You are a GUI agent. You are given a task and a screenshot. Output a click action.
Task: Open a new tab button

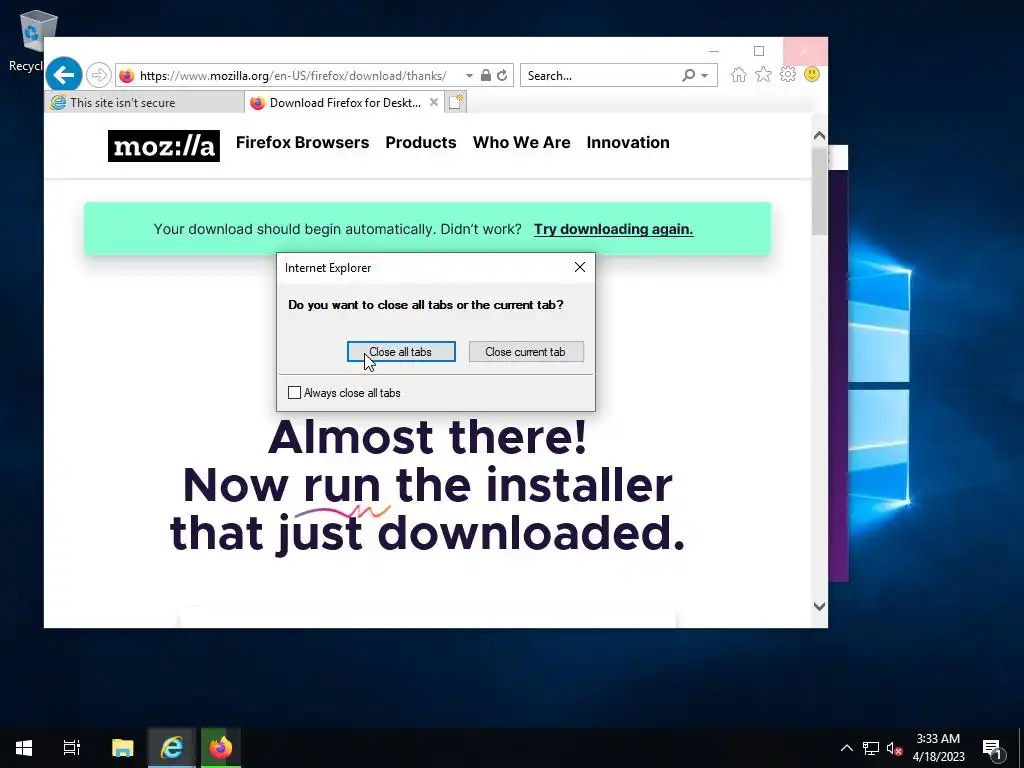tap(456, 103)
